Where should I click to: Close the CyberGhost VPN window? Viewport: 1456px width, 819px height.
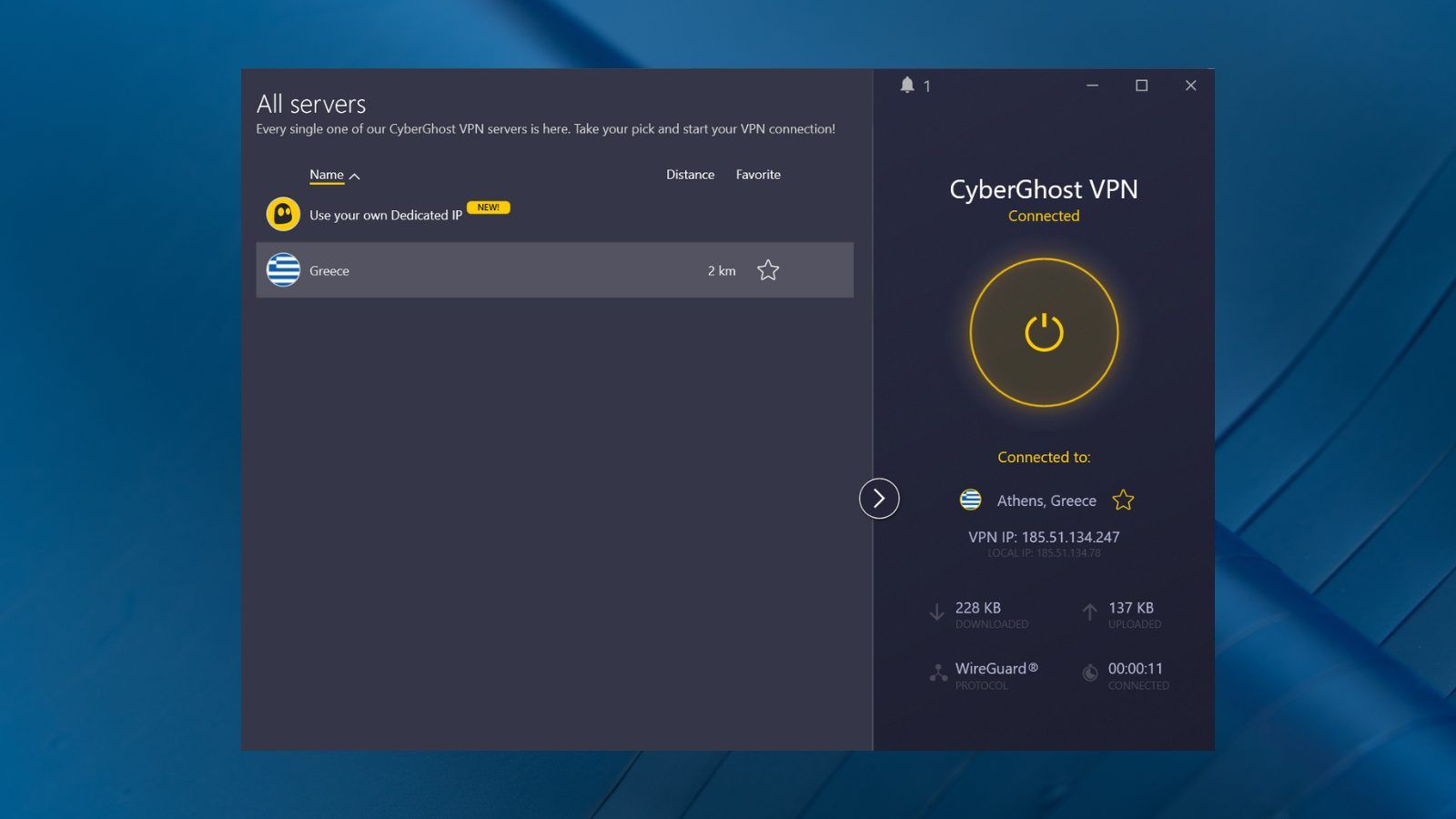1190,86
